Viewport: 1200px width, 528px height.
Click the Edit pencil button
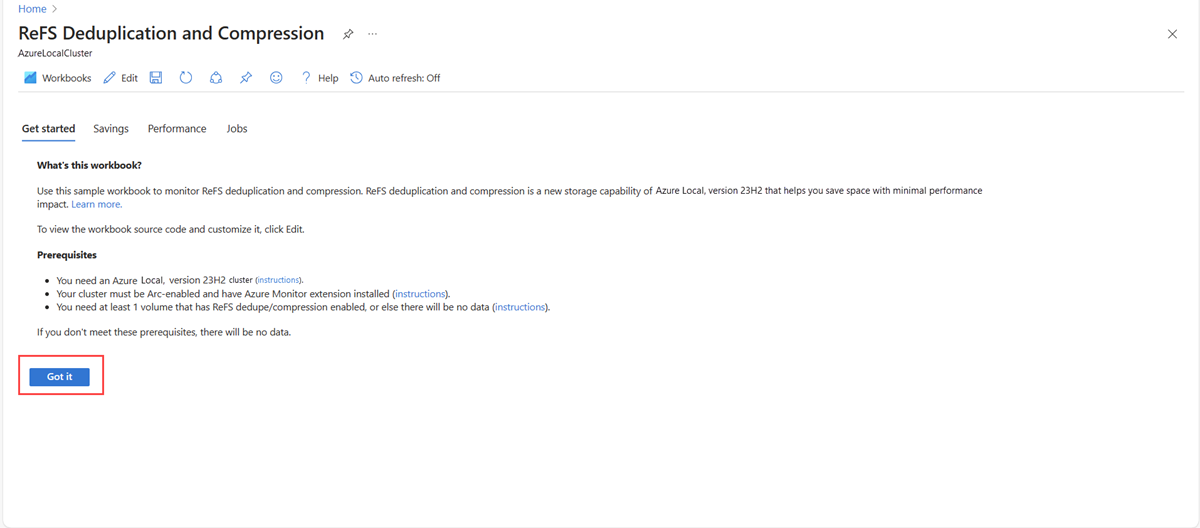point(120,78)
